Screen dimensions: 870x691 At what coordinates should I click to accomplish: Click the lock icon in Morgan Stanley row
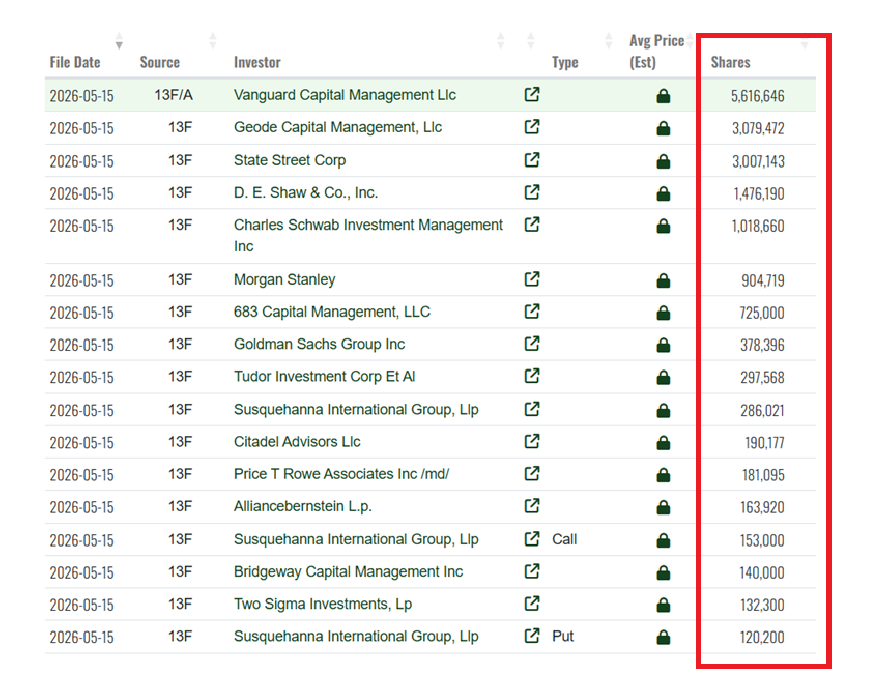pyautogui.click(x=663, y=280)
